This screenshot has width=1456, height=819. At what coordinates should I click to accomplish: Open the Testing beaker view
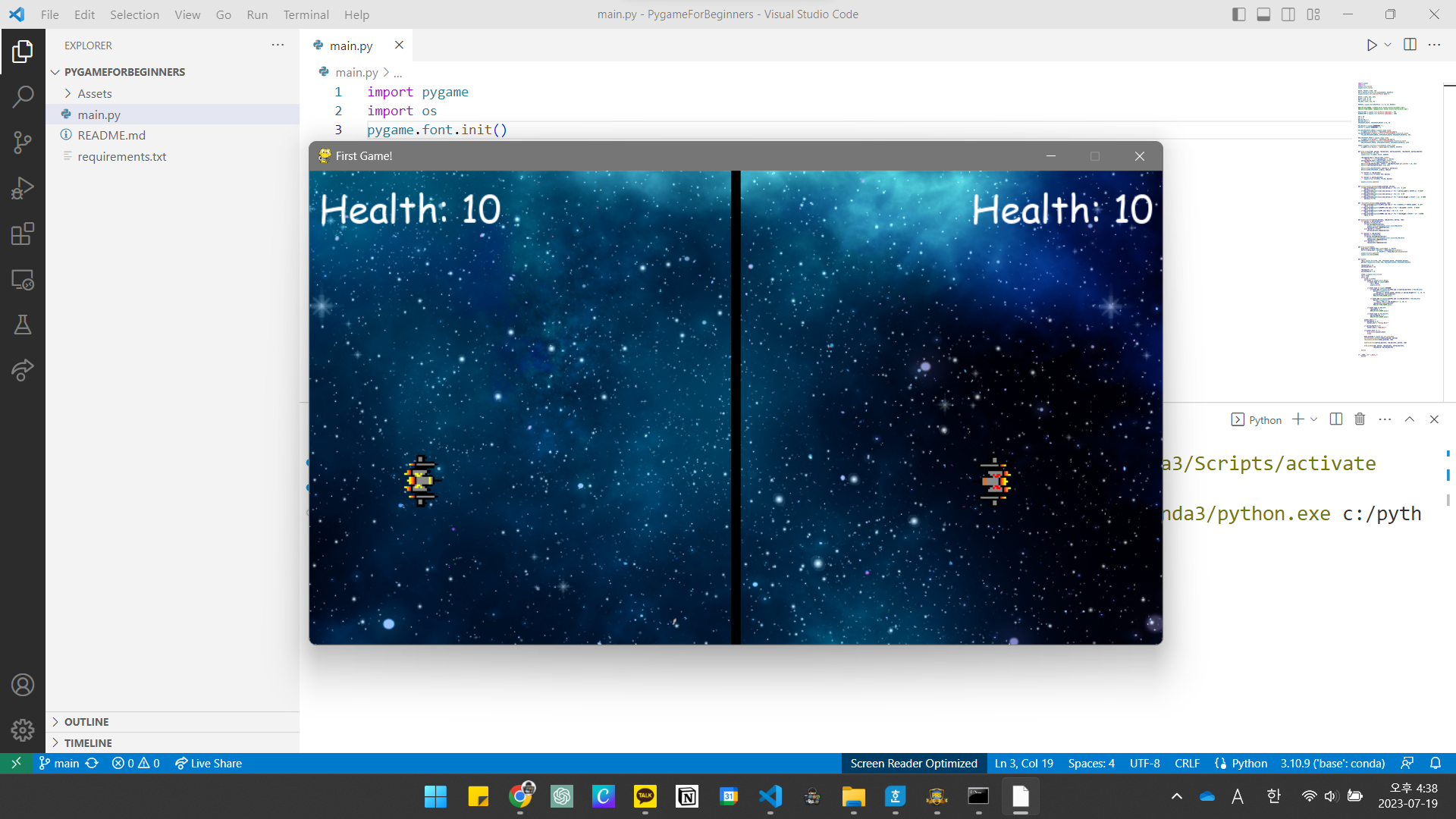pyautogui.click(x=23, y=325)
